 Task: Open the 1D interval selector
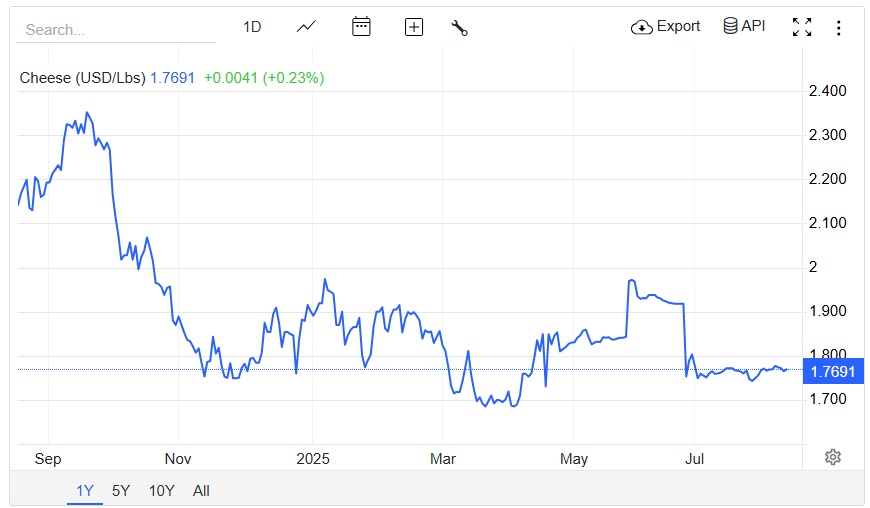point(252,27)
